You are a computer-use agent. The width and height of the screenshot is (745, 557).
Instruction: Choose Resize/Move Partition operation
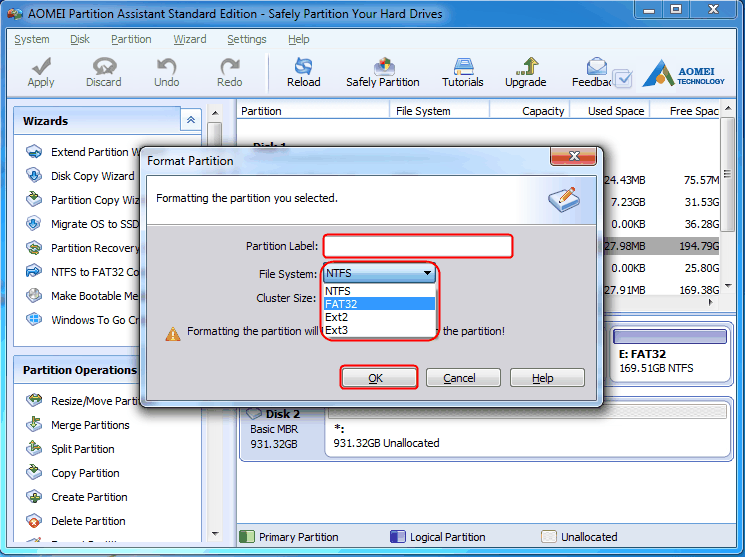[83, 401]
